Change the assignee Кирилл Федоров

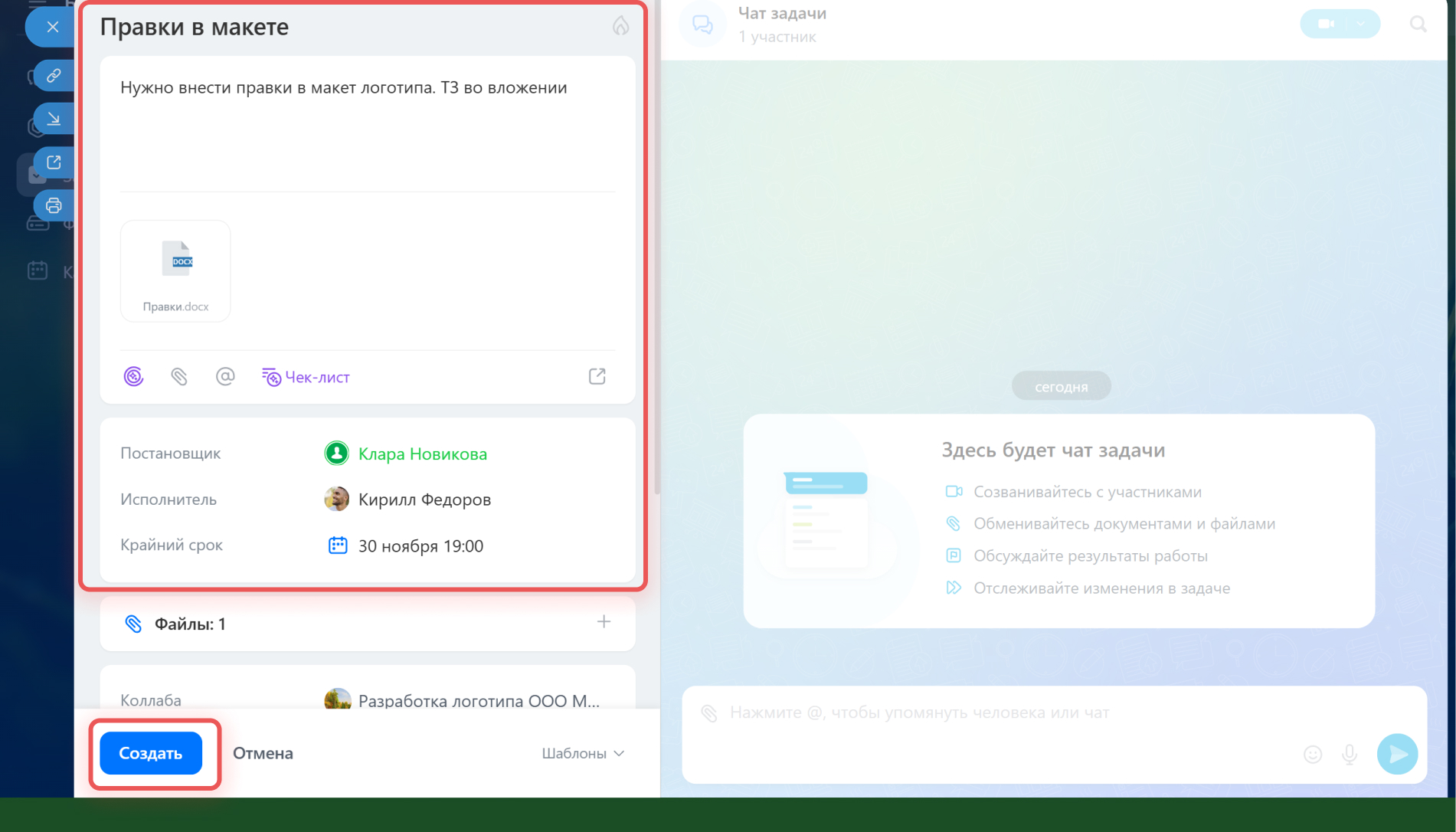point(425,500)
